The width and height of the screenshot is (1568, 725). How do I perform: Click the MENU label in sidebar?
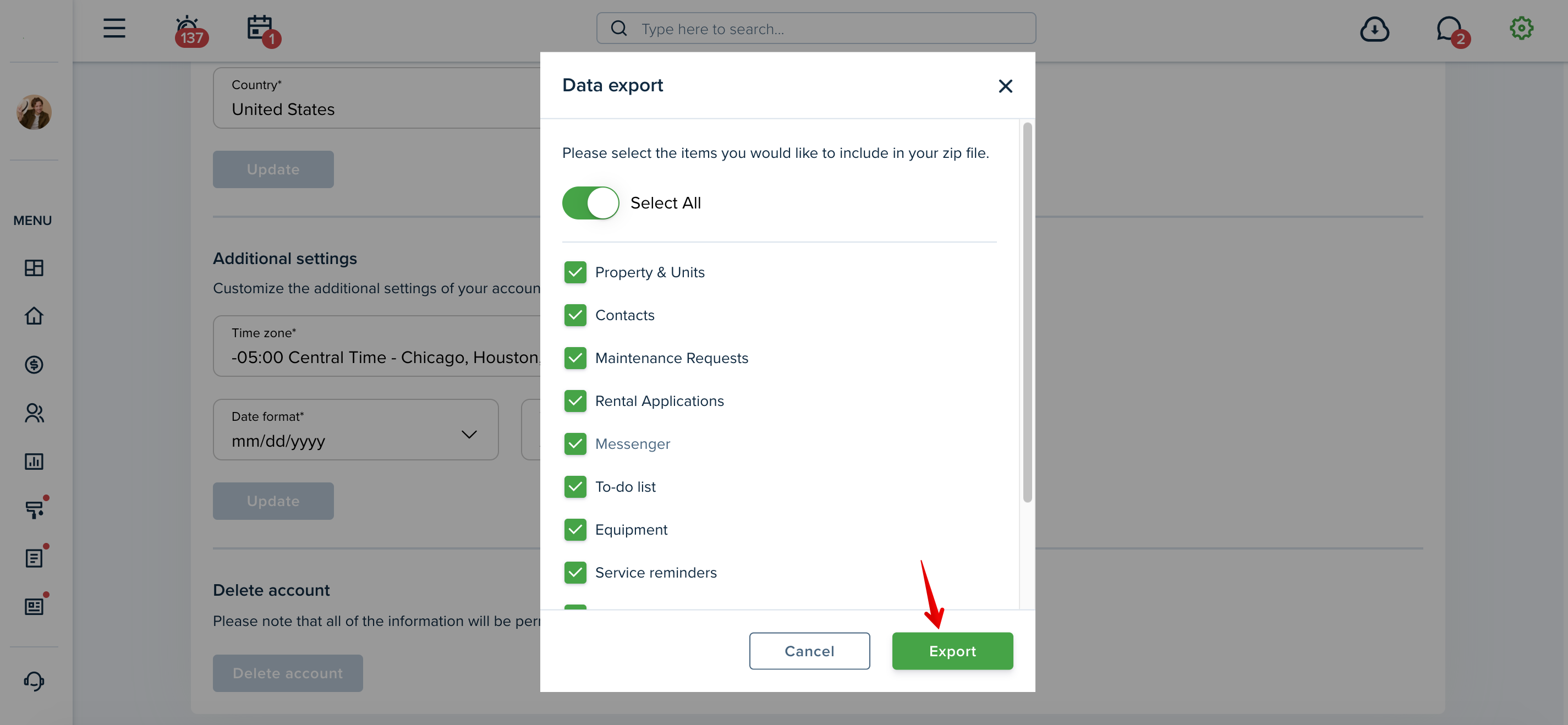click(x=32, y=221)
